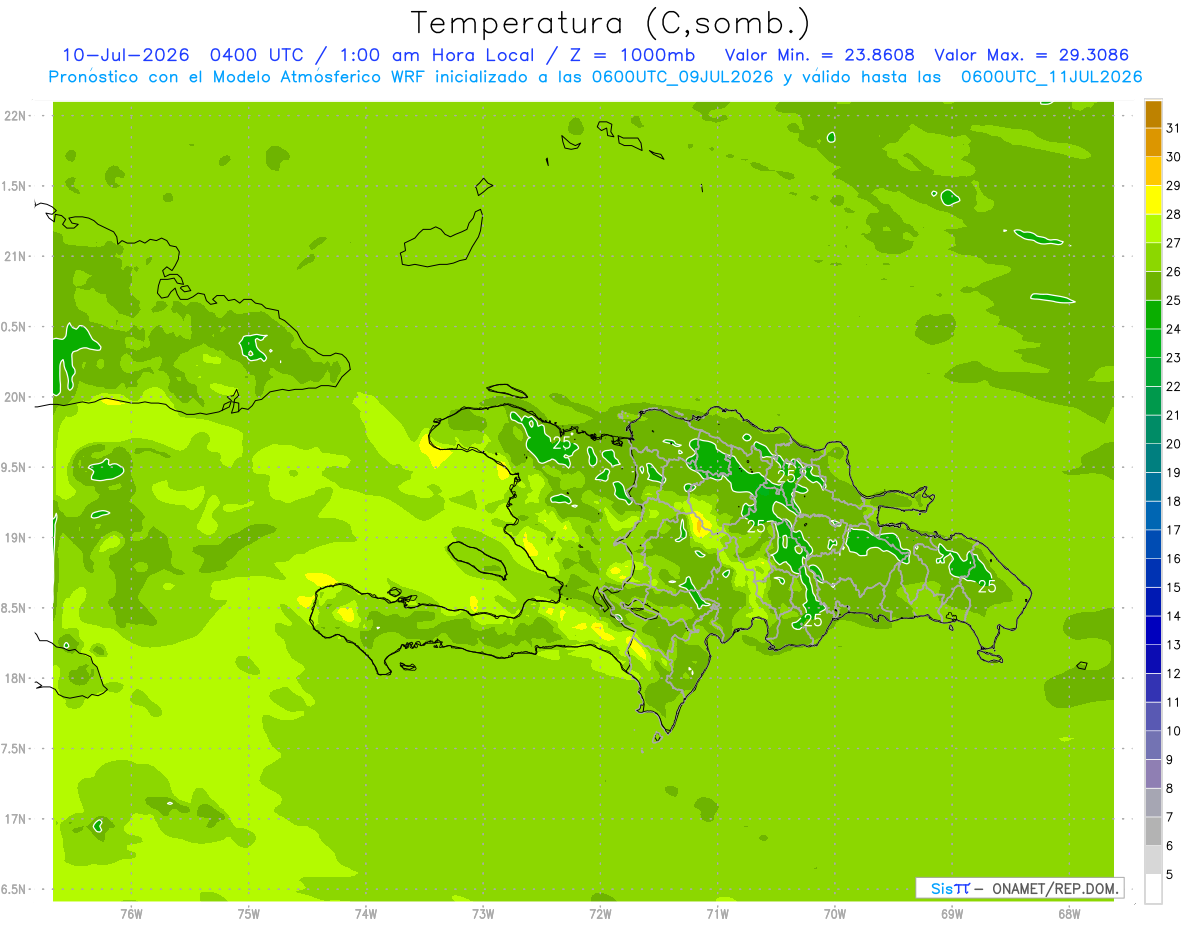
Task: Click colorbar value 31
Action: pyautogui.click(x=1173, y=128)
